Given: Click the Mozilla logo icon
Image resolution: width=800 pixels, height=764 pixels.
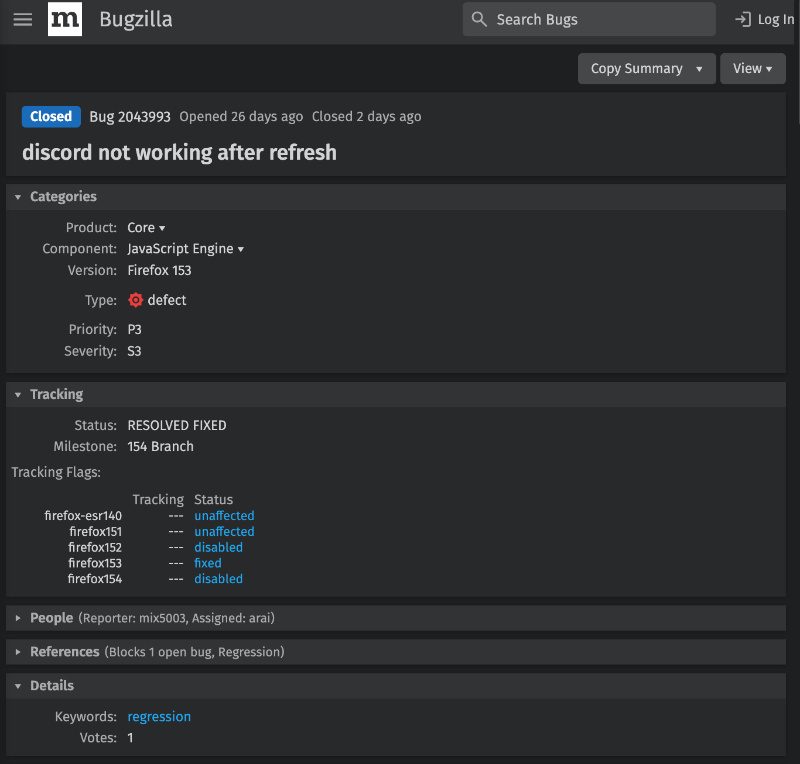Looking at the screenshot, I should 65,19.
